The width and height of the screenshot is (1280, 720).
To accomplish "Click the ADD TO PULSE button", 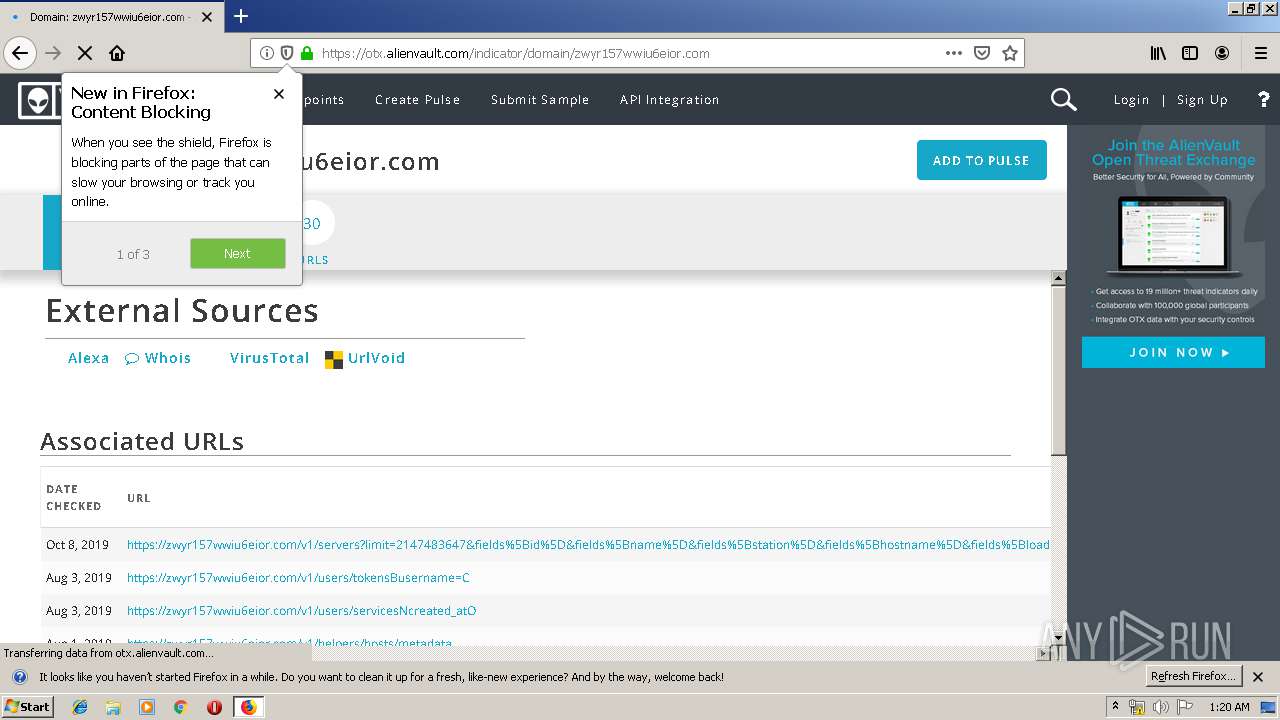I will click(x=981, y=160).
